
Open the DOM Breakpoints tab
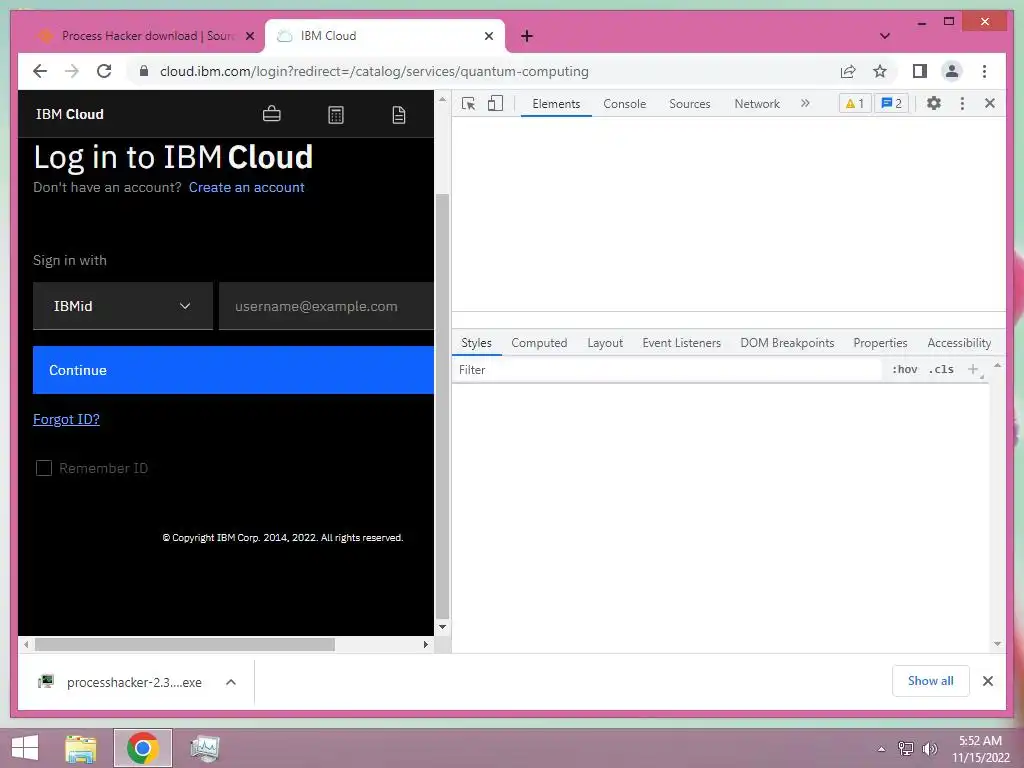click(787, 343)
